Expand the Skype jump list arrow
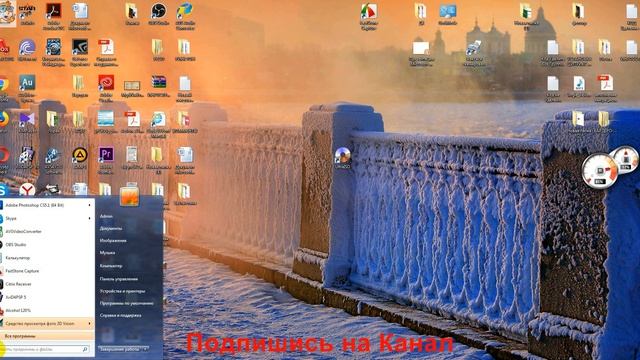Viewport: 640px width, 360px height. click(89, 218)
